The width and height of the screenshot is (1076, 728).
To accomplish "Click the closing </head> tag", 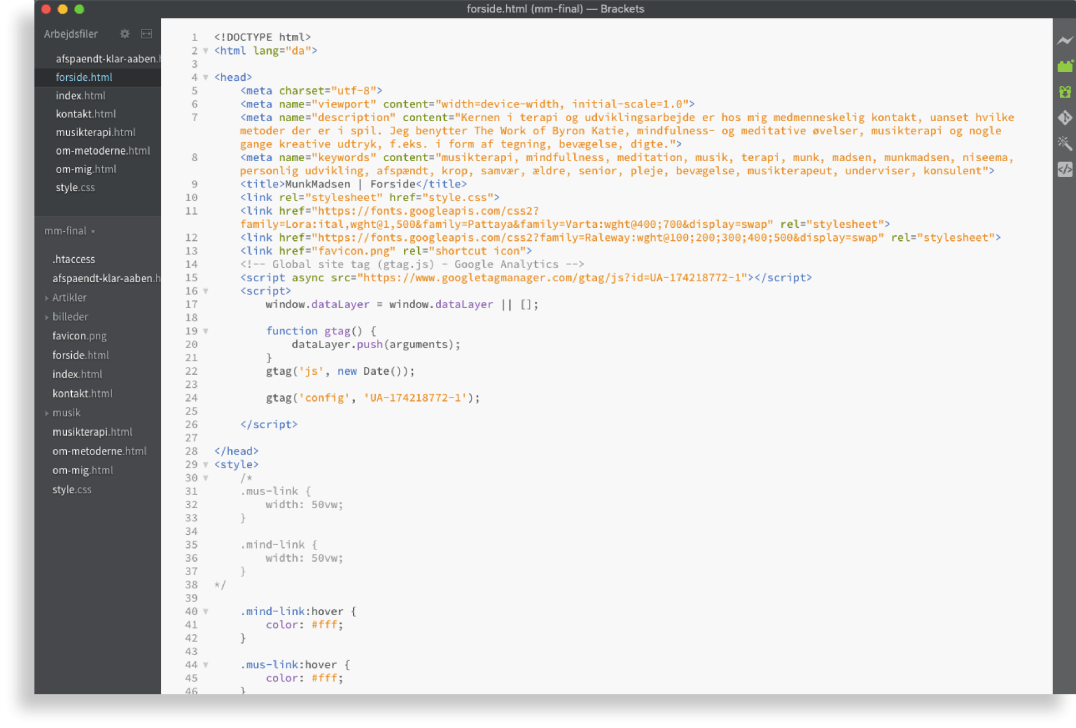I will pos(236,451).
